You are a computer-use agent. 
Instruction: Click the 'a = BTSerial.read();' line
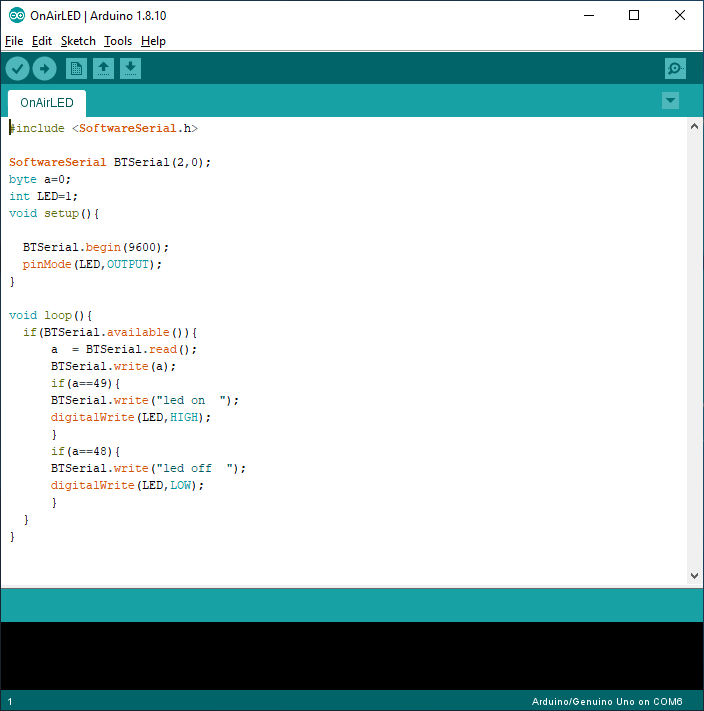coord(124,350)
